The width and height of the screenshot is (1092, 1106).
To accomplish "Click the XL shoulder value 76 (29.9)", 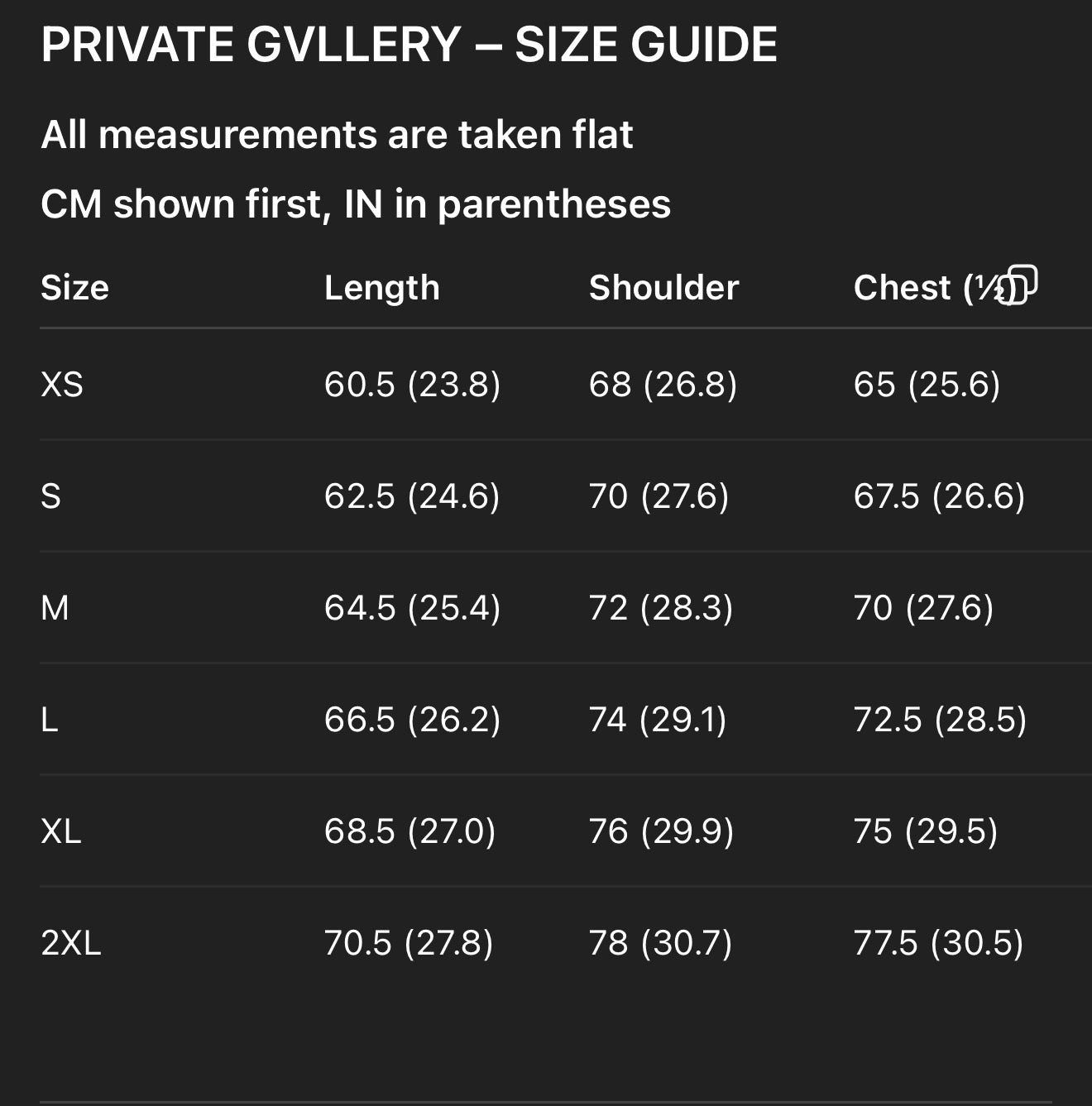I will (x=661, y=831).
